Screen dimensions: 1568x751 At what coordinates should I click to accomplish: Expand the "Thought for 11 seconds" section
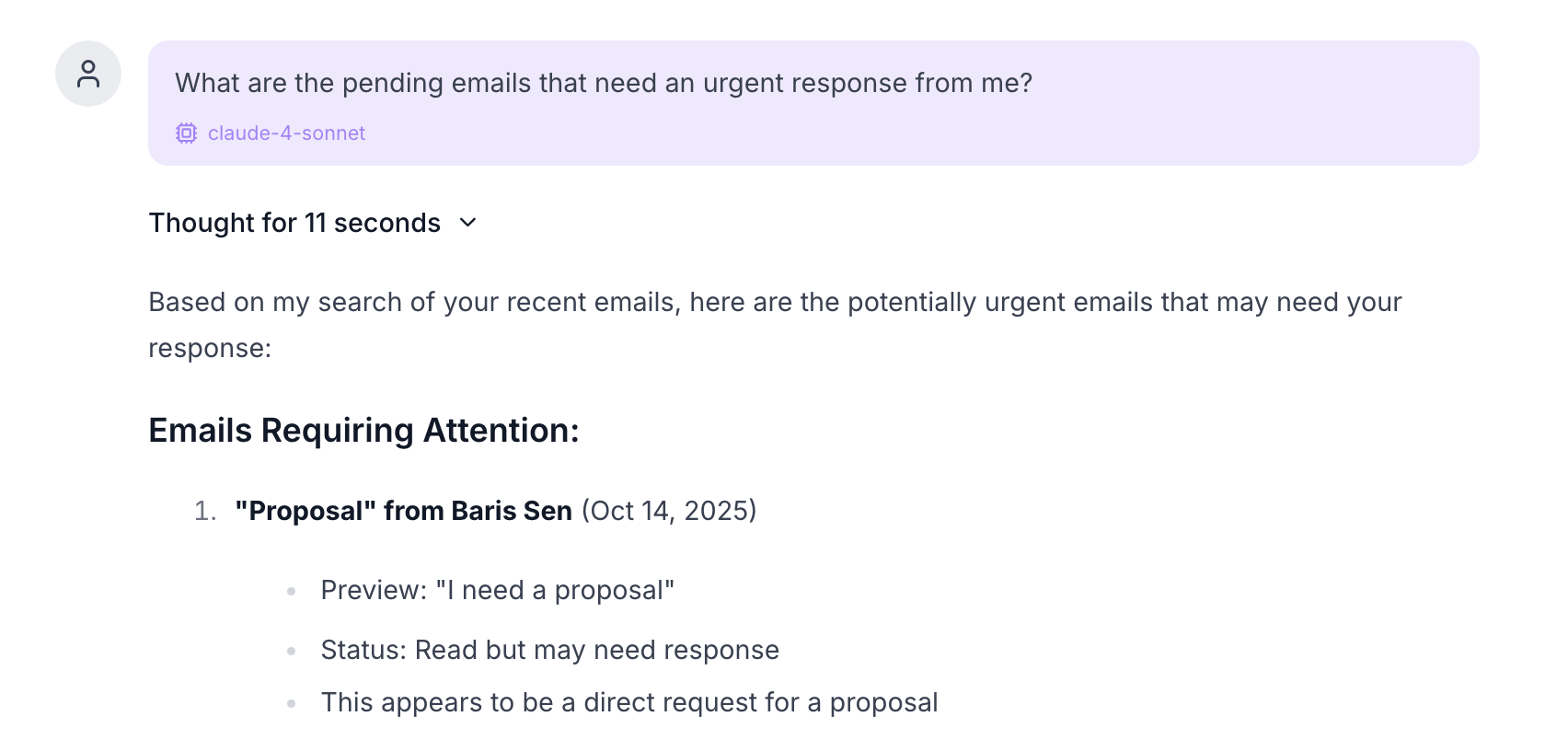[x=294, y=223]
